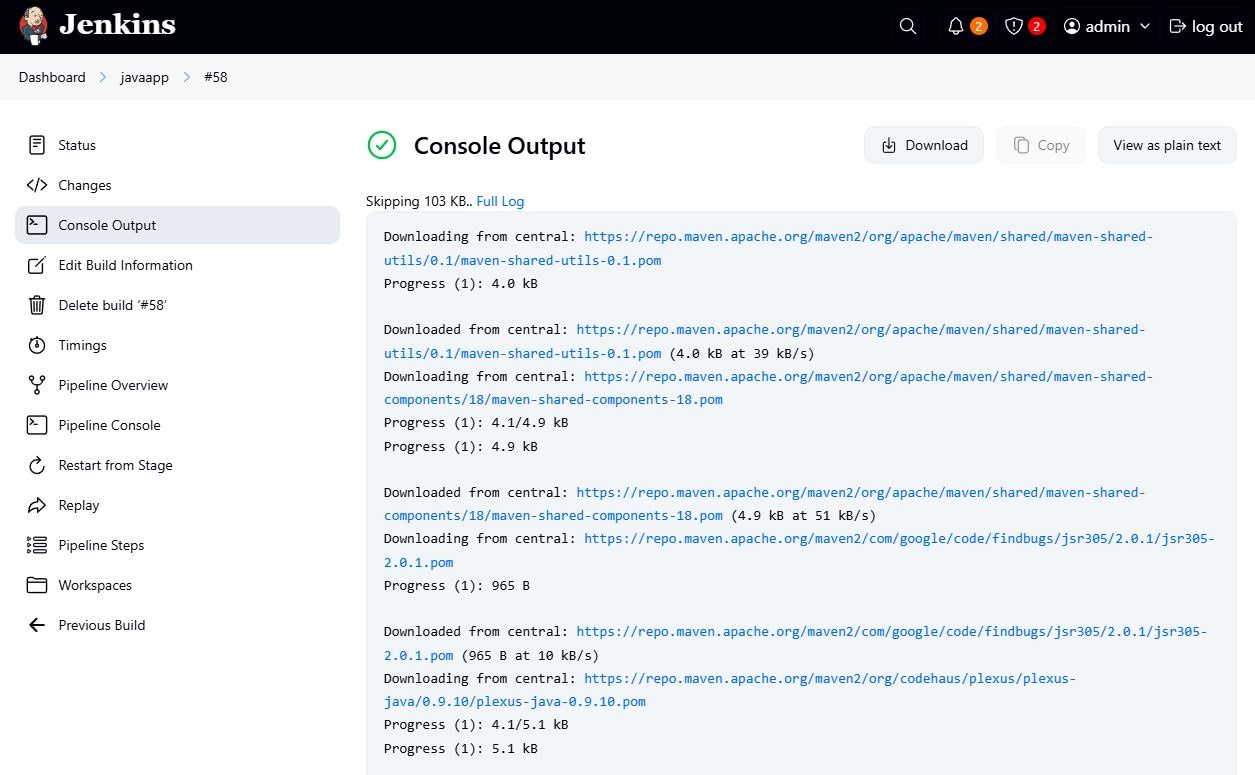
Task: Click 'Progress (1): 4.1/4.9 kB' line
Action: pos(476,422)
